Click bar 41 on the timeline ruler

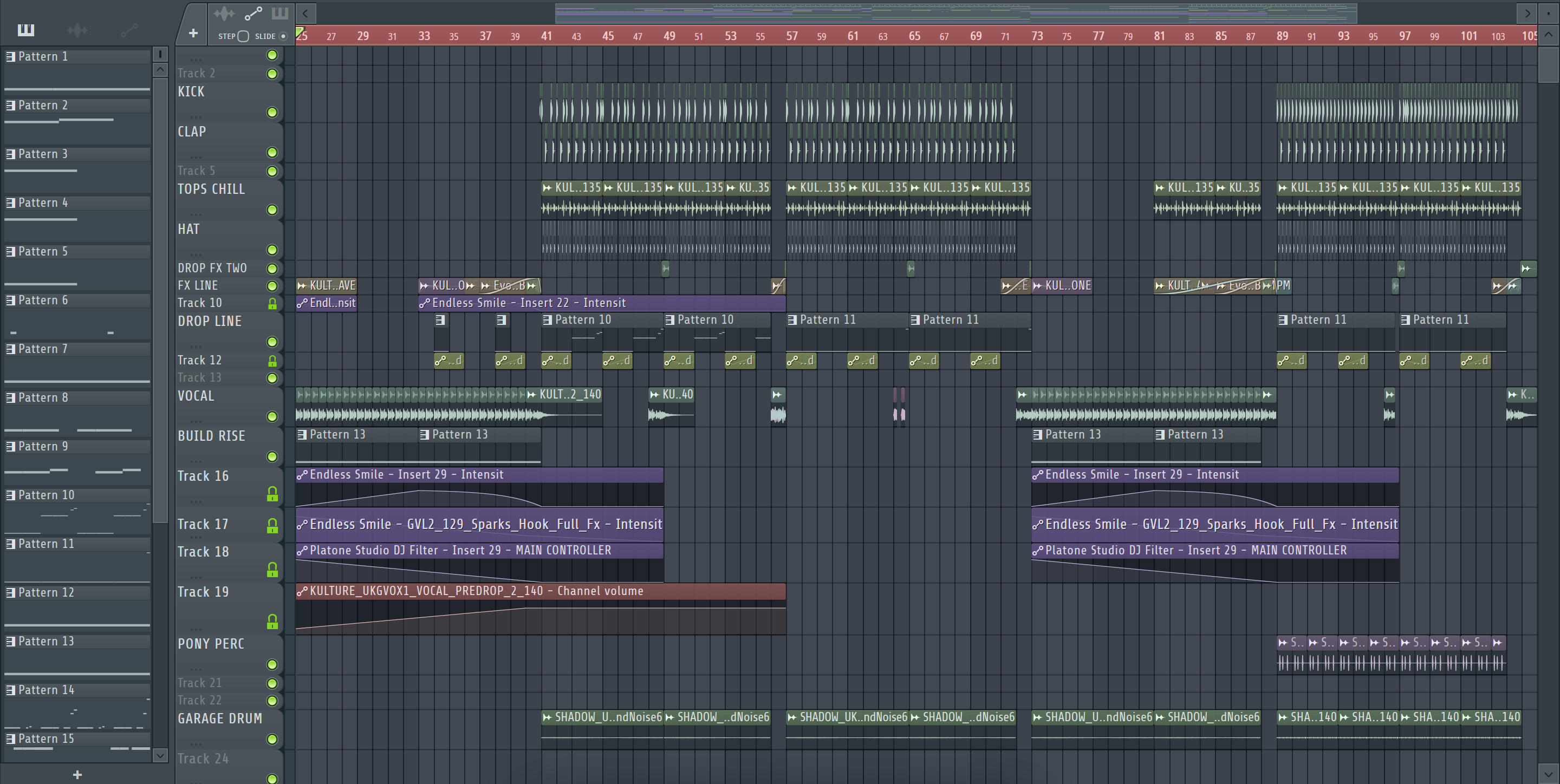point(546,36)
